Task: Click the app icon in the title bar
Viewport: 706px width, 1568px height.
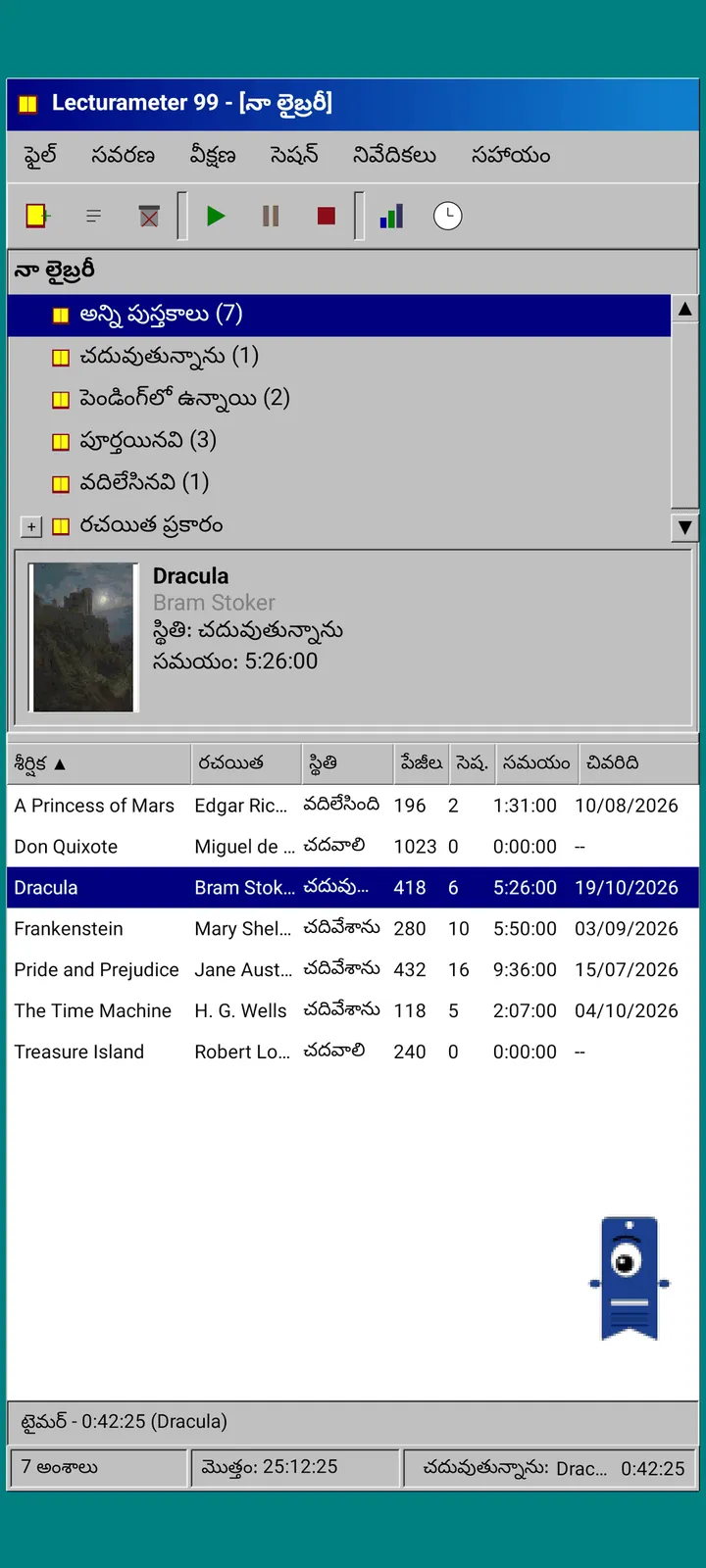Action: click(28, 104)
